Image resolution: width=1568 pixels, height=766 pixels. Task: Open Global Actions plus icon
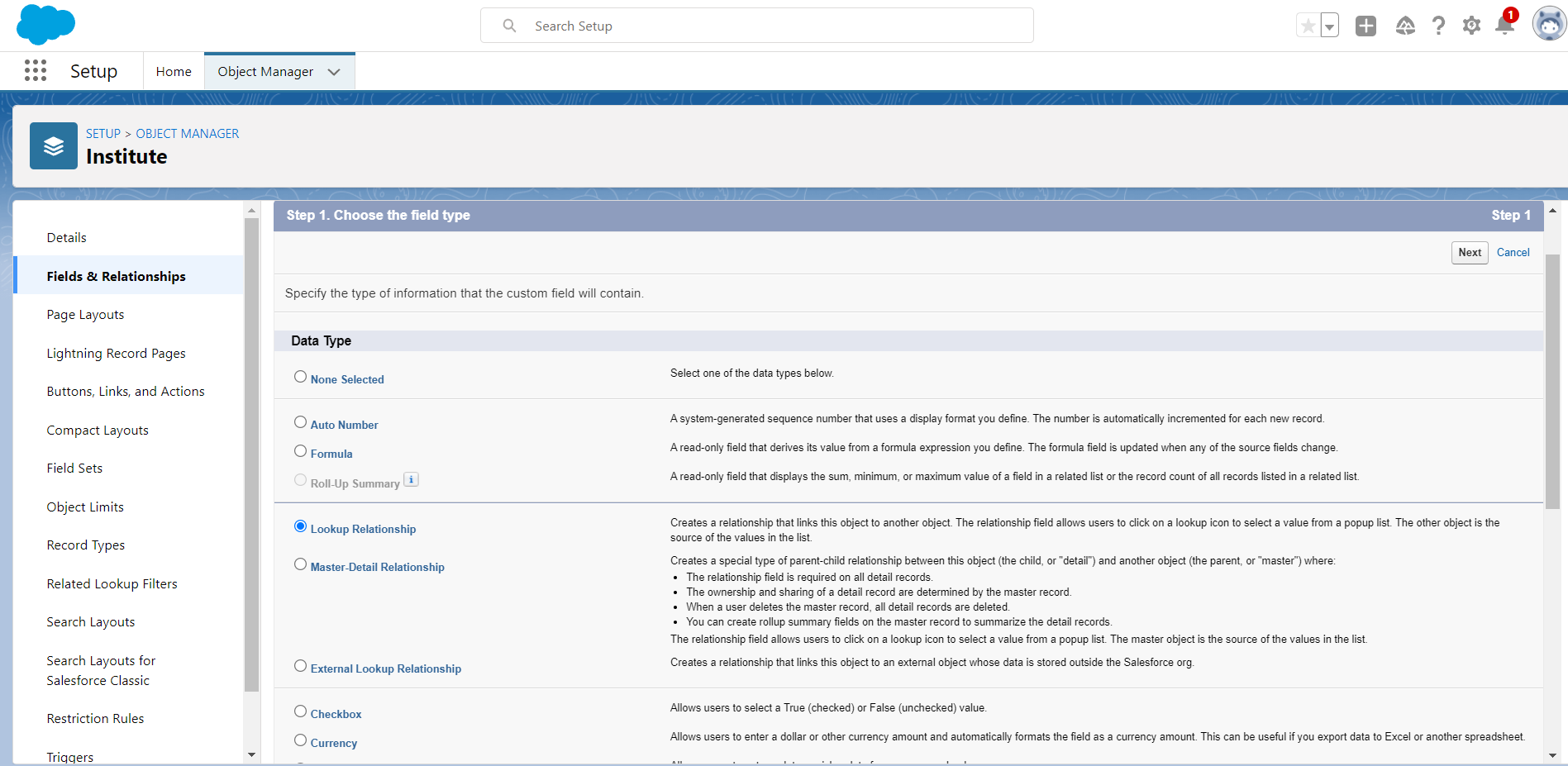coord(1365,26)
